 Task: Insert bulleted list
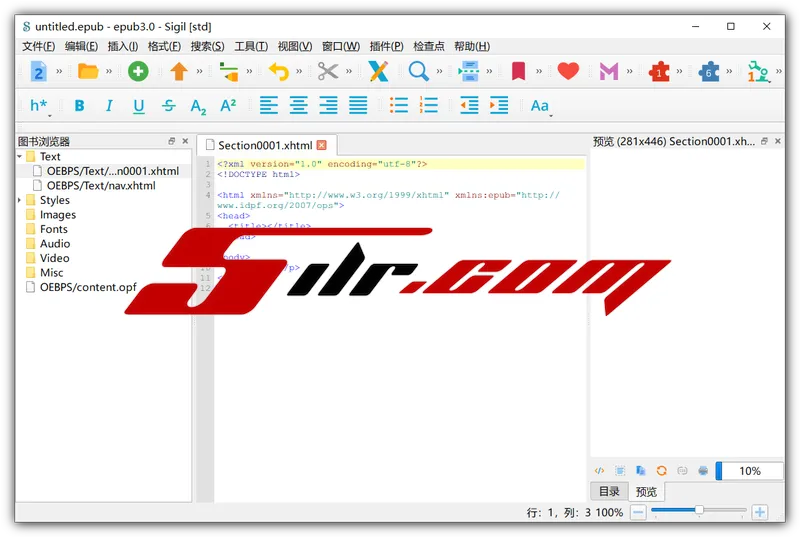coord(398,106)
